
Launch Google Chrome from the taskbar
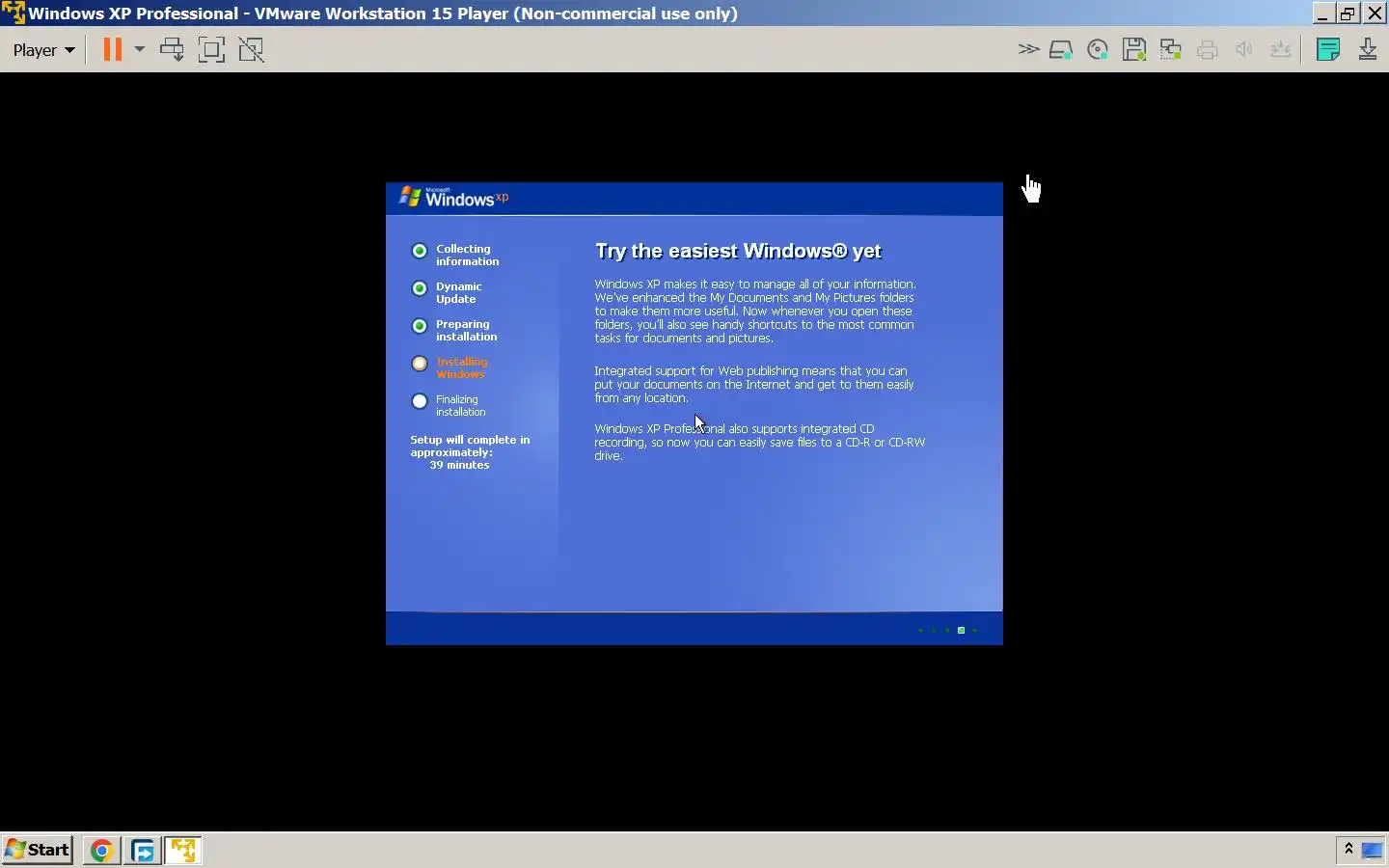(101, 850)
